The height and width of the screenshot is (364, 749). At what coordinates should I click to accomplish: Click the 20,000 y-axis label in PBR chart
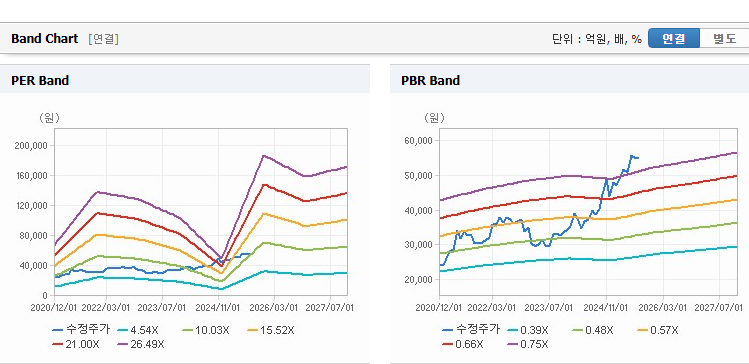(x=419, y=279)
